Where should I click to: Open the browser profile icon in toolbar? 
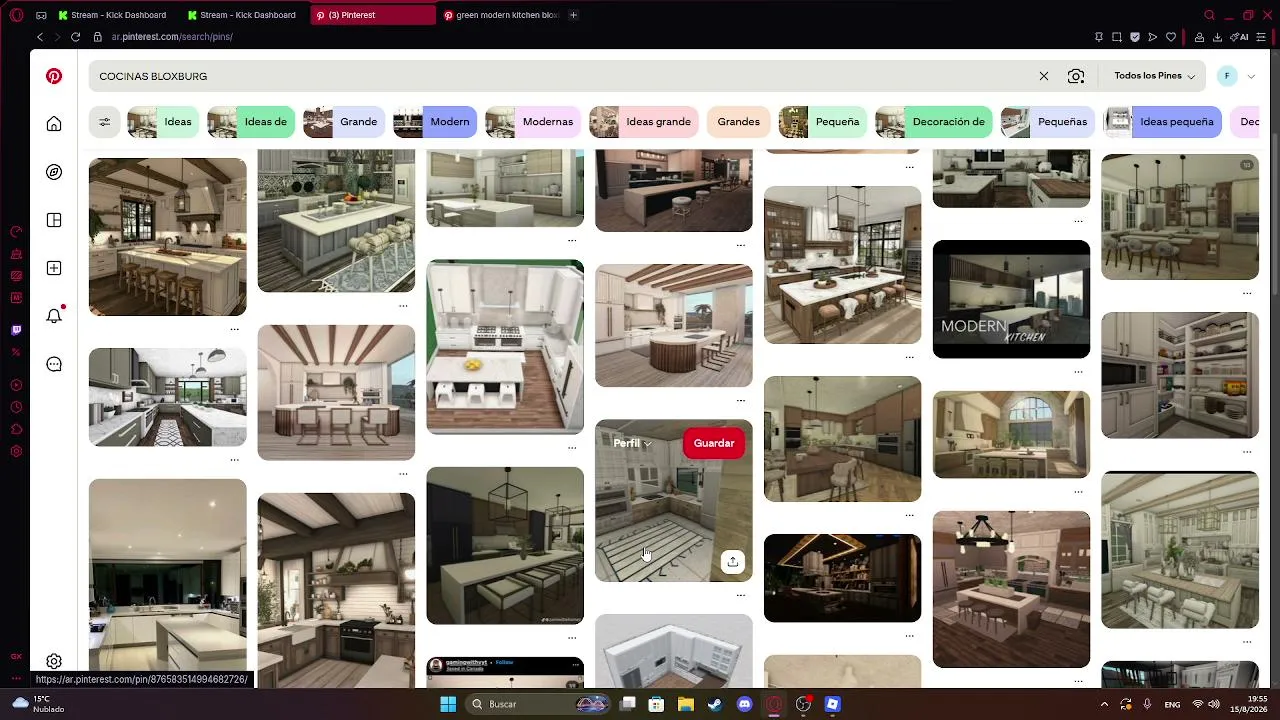coord(1199,37)
